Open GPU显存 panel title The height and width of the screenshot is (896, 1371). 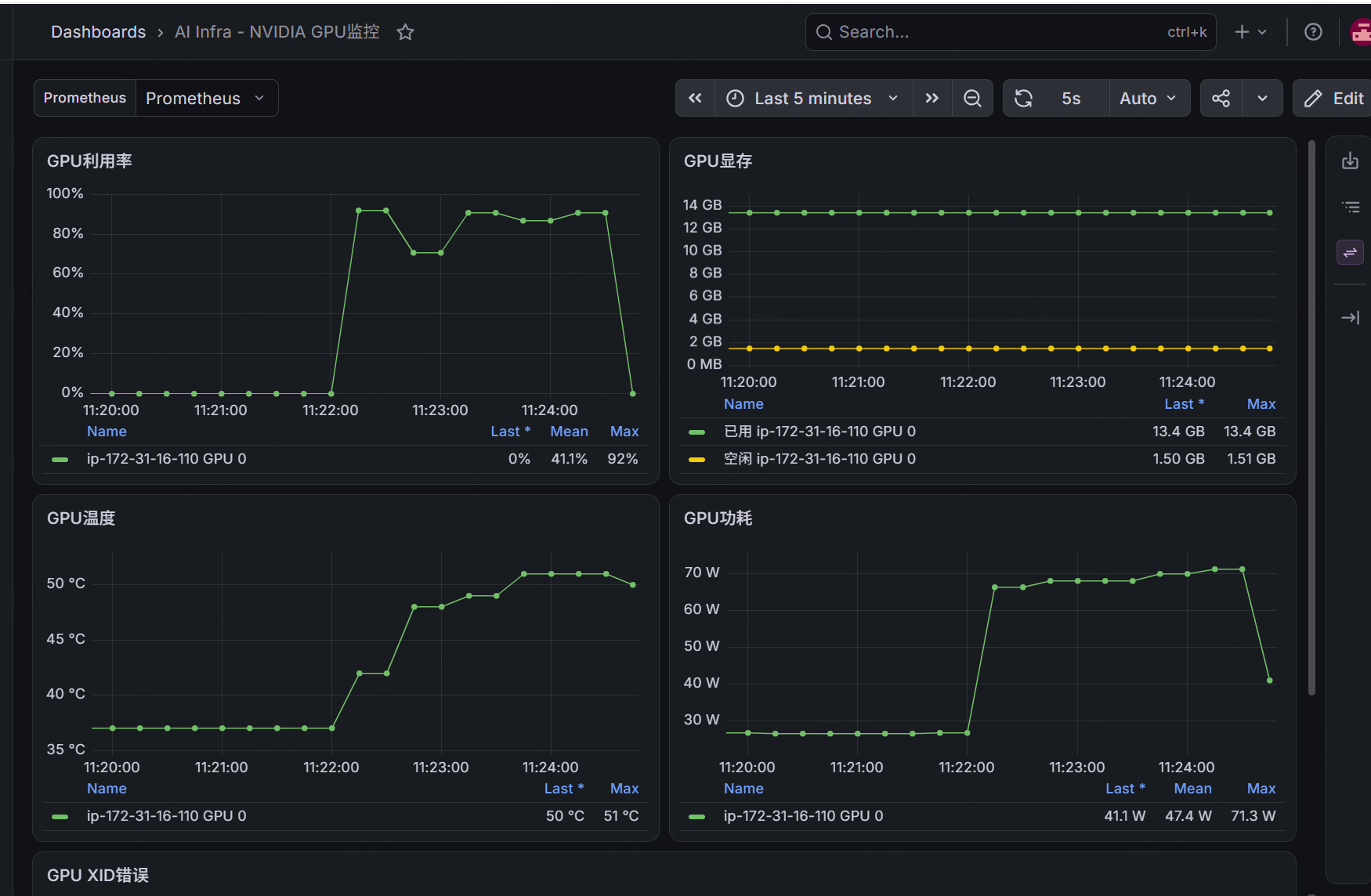click(x=718, y=161)
